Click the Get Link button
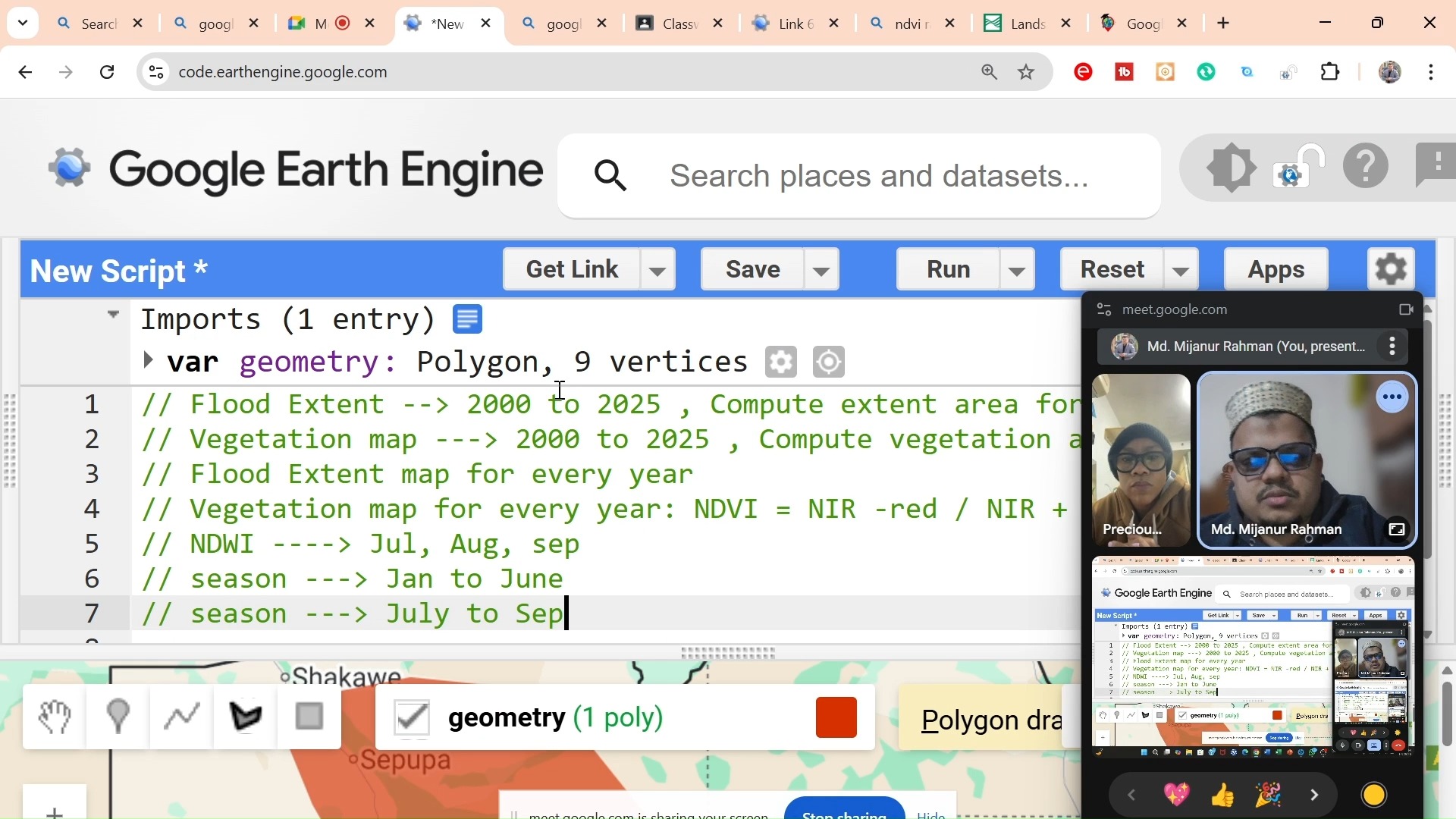This screenshot has width=1456, height=819. point(573,270)
